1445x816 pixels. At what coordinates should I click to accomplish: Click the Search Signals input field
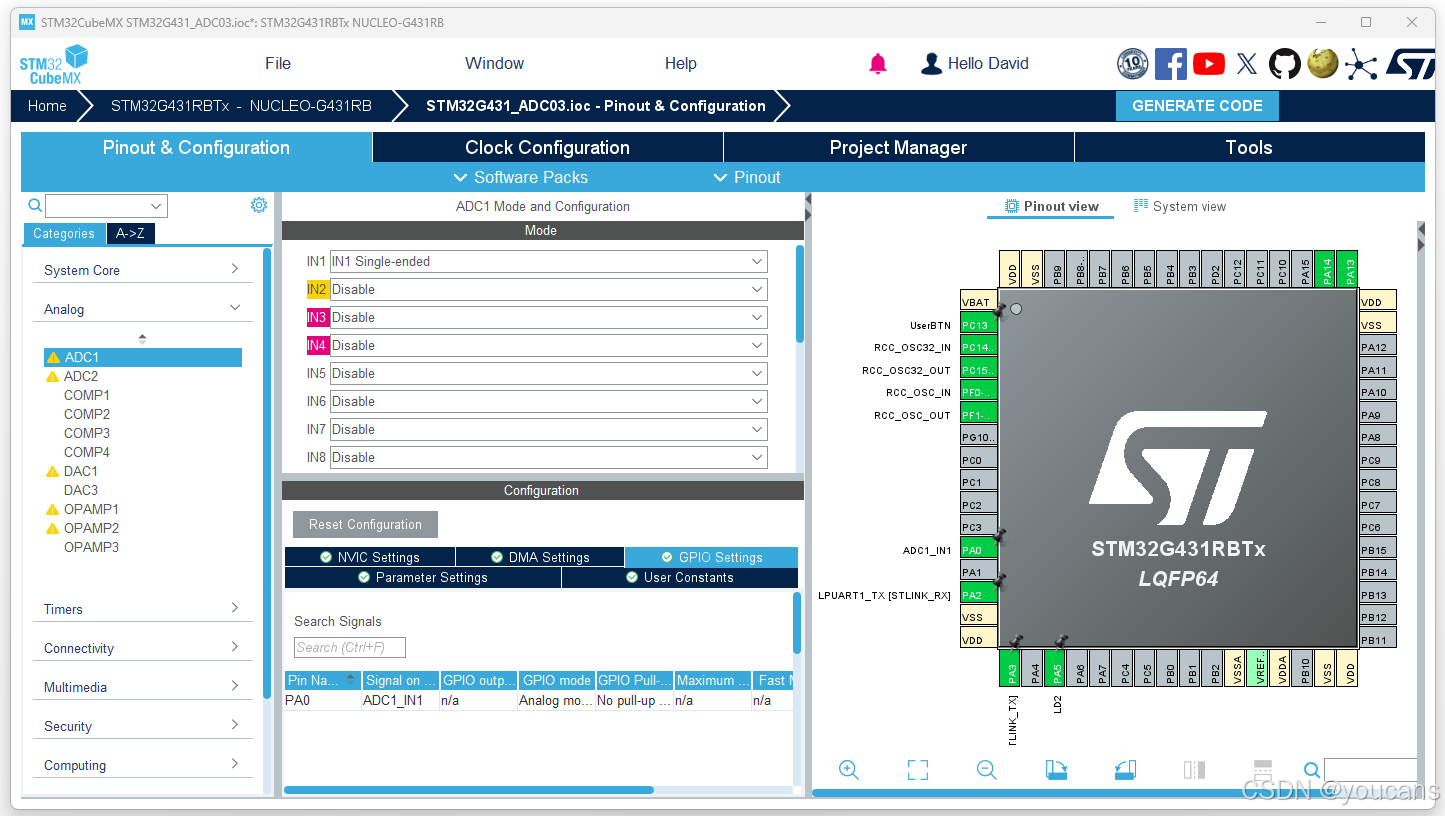click(350, 647)
